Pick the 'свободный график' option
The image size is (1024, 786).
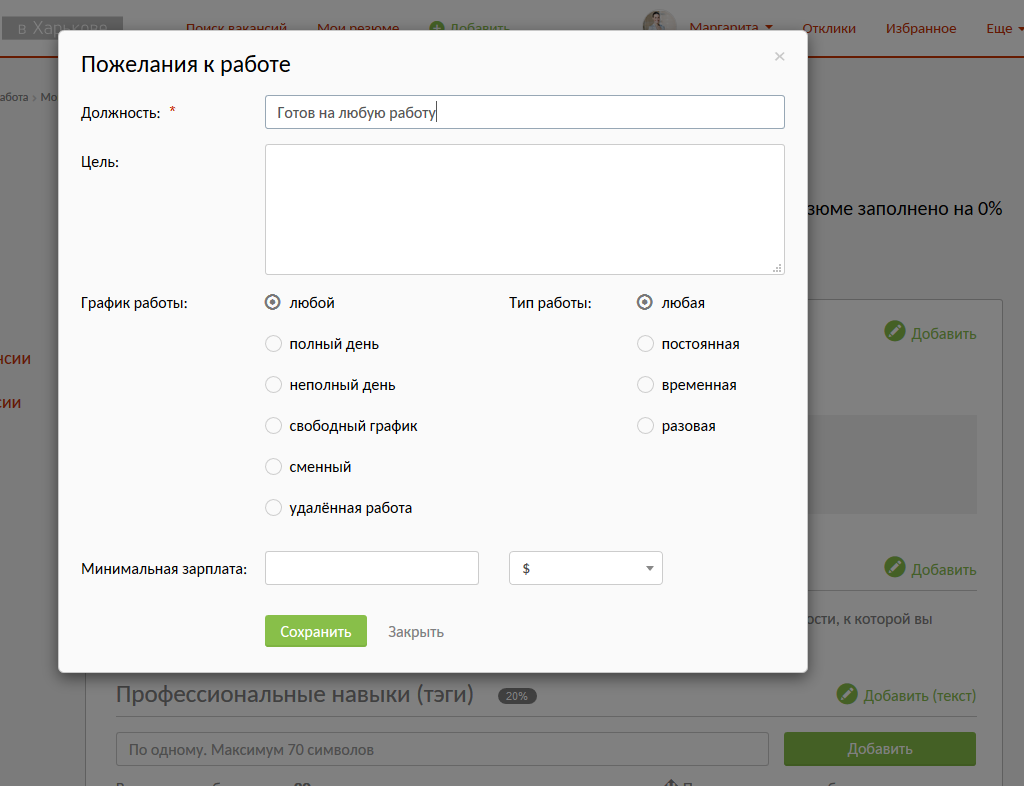tap(273, 426)
